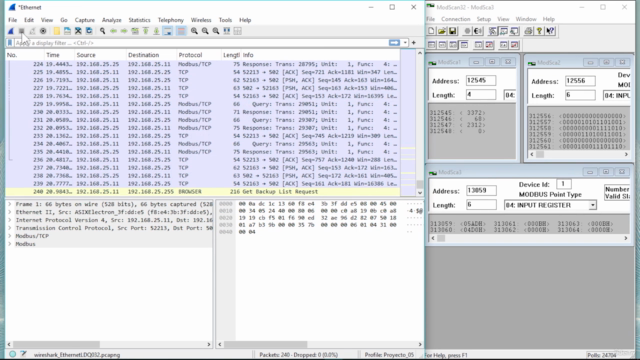The width and height of the screenshot is (640, 360).
Task: Zoom out of the packet list text
Action: pos(205,31)
